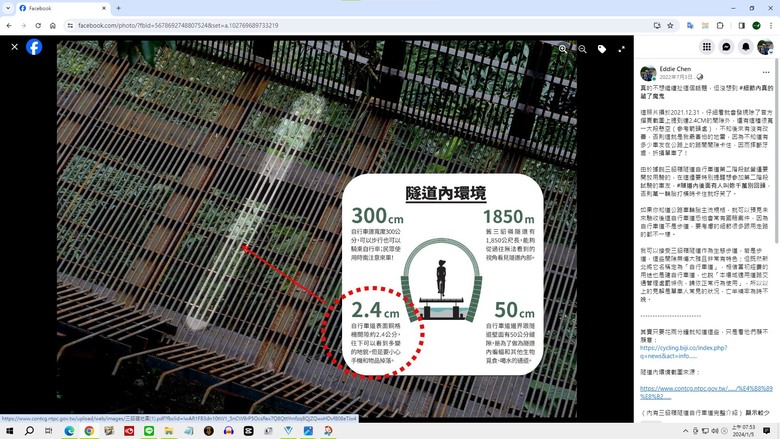Open the www.contcg.ntpc.gov.tw link in the post
The height and width of the screenshot is (439, 780).
(706, 392)
